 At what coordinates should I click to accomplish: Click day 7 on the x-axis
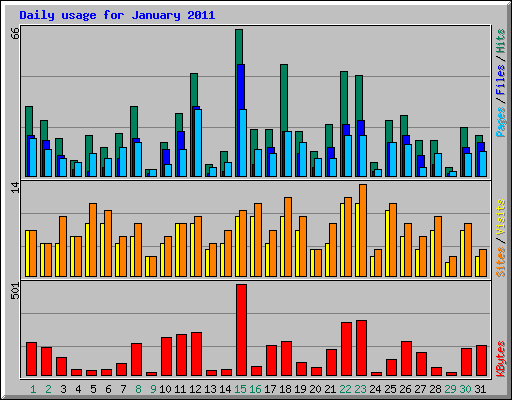click(x=123, y=389)
